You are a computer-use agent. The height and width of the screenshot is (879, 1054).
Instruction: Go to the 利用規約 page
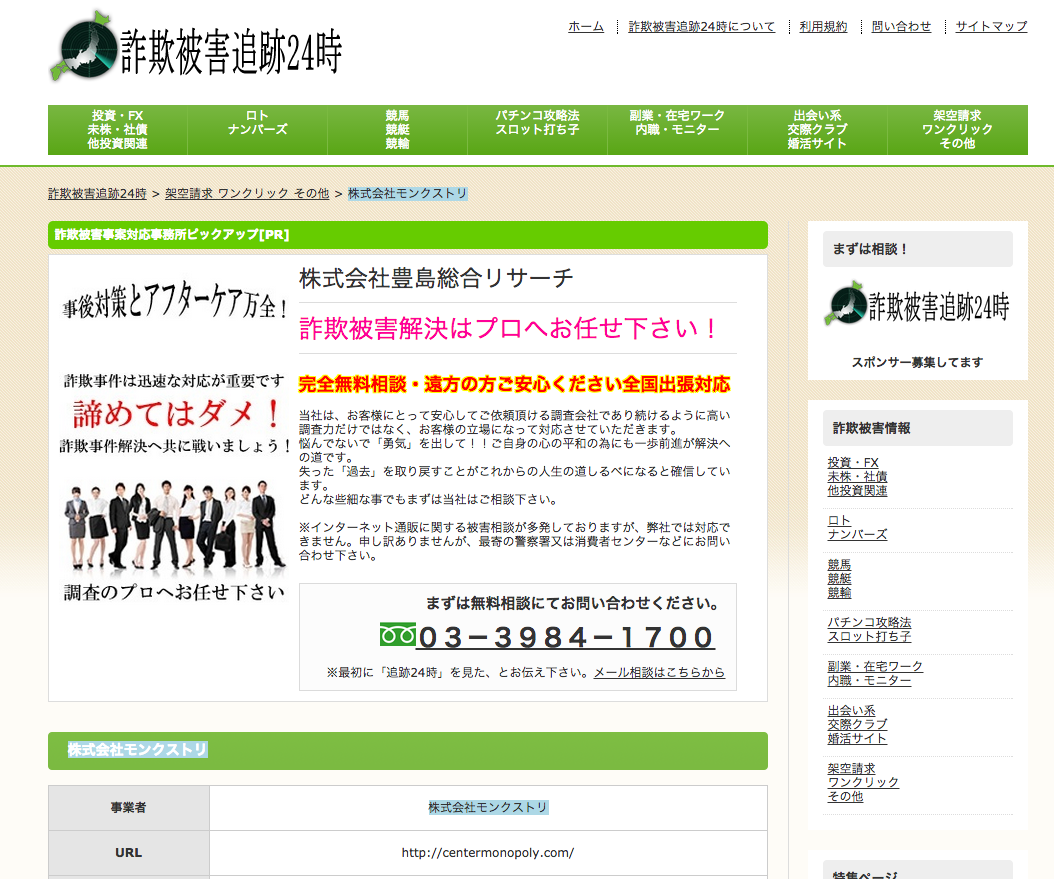coord(823,27)
